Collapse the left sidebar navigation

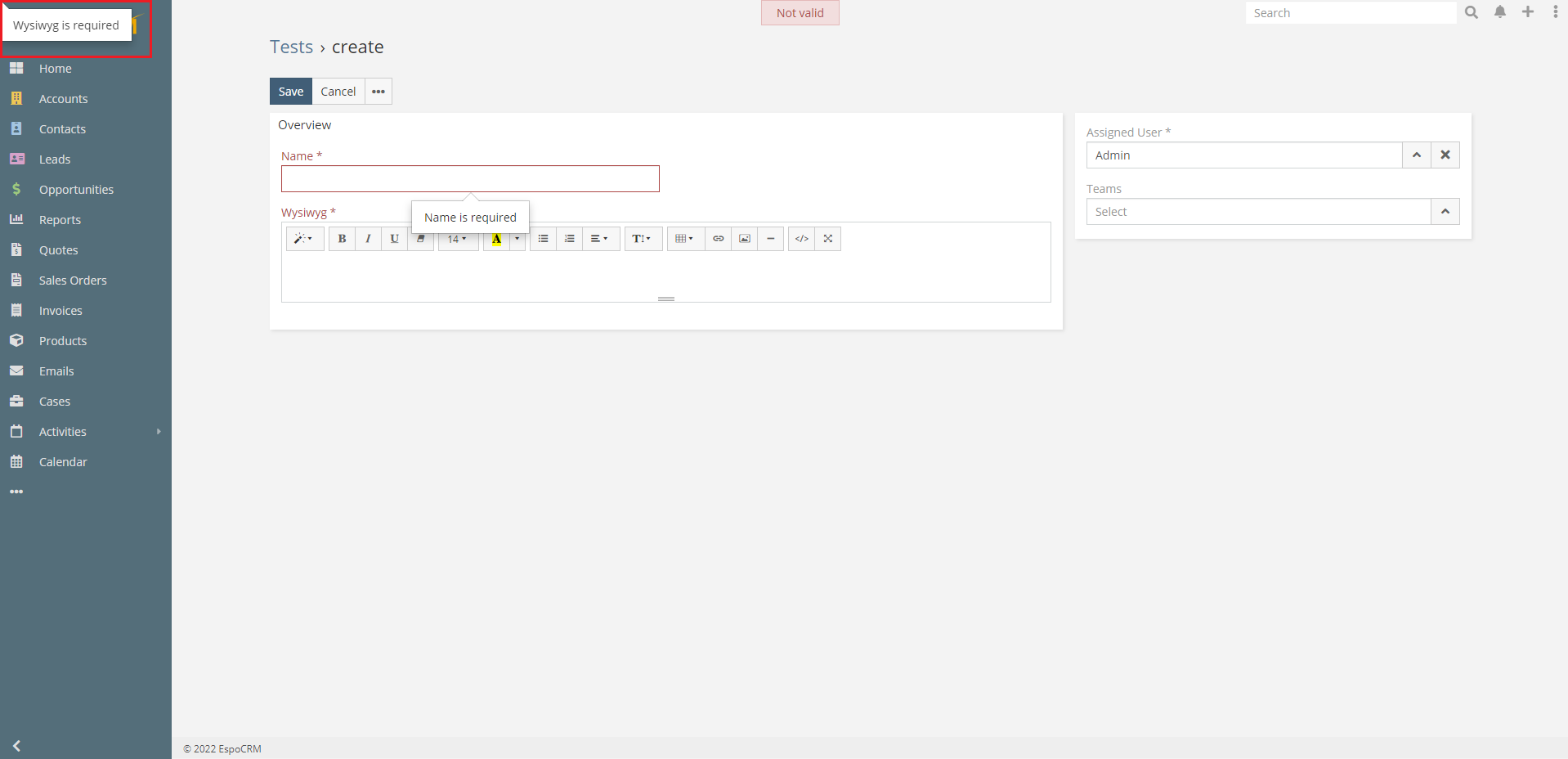point(16,745)
